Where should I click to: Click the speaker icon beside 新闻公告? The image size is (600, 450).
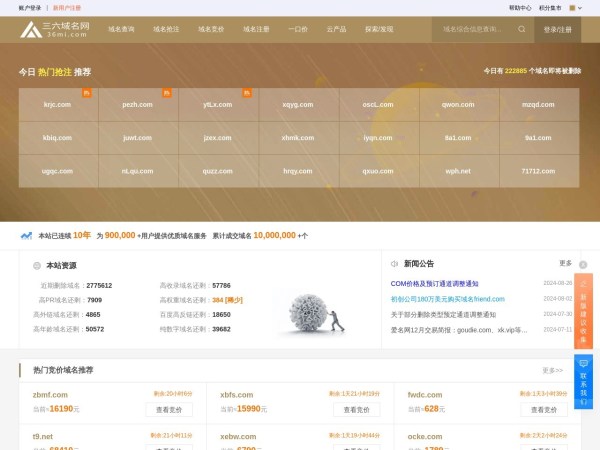(394, 264)
